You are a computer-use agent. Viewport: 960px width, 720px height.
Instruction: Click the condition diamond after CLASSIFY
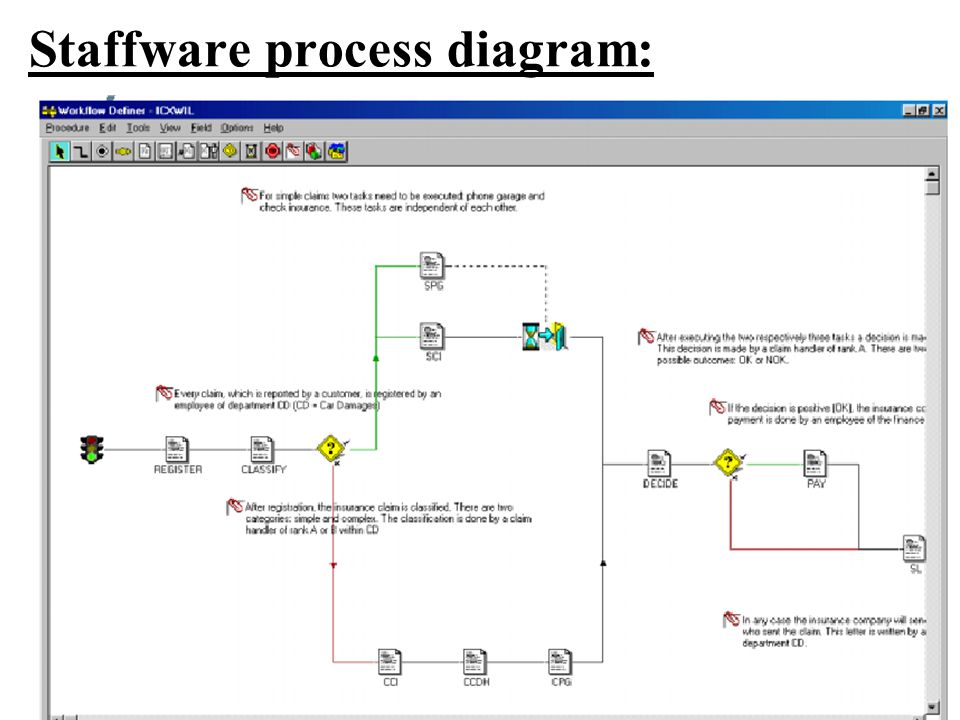[x=331, y=449]
